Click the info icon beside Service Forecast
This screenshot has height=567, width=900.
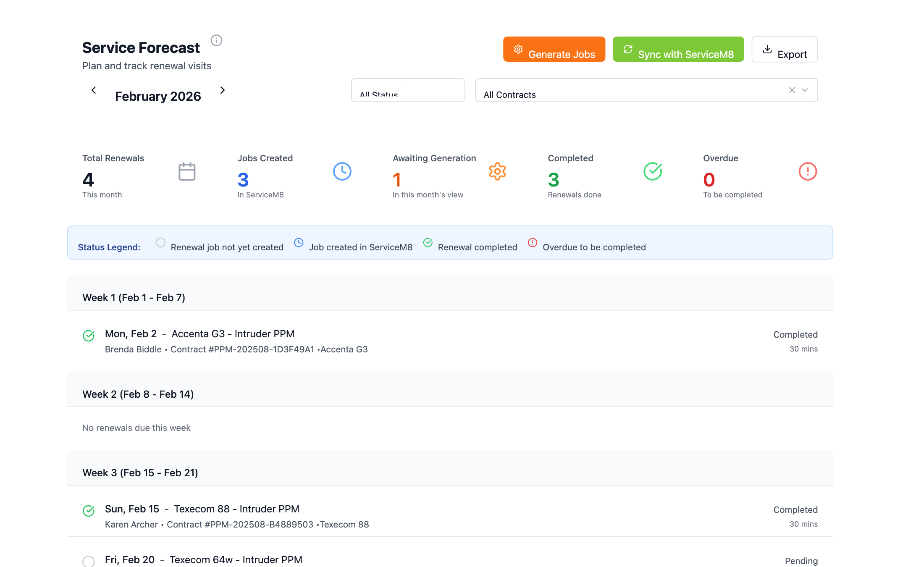217,41
